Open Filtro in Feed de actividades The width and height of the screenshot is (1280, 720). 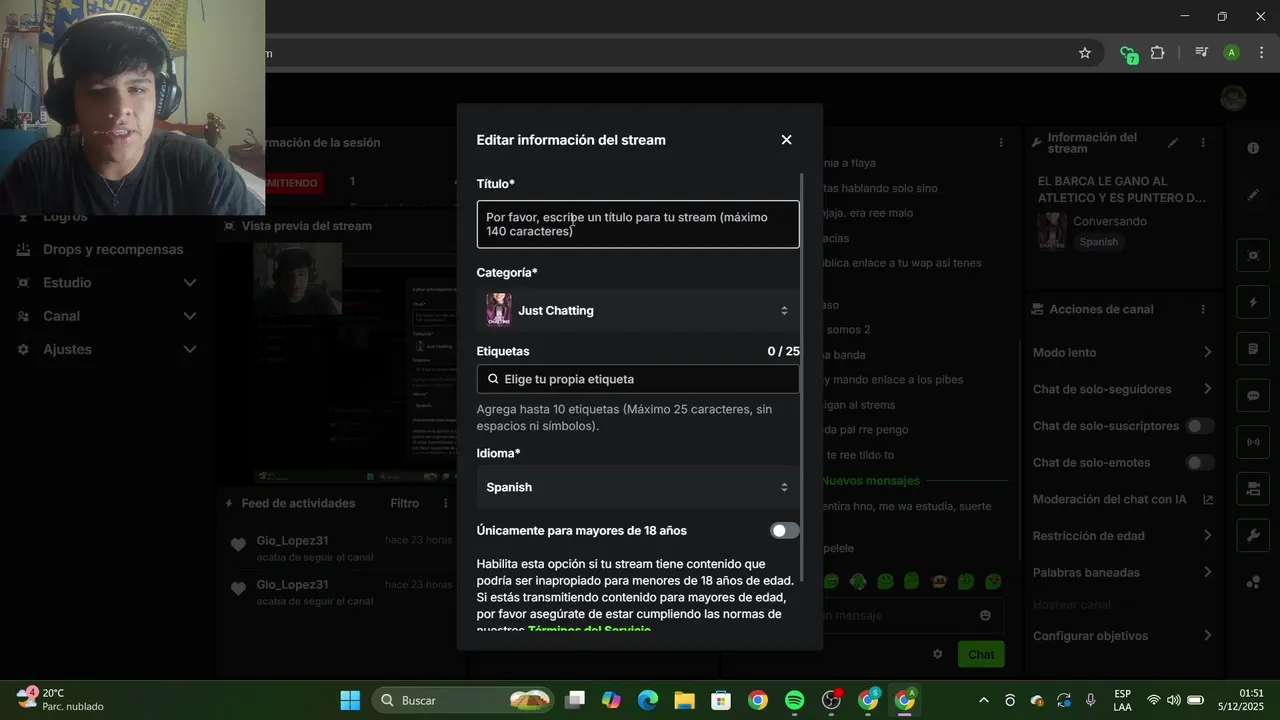pos(404,504)
